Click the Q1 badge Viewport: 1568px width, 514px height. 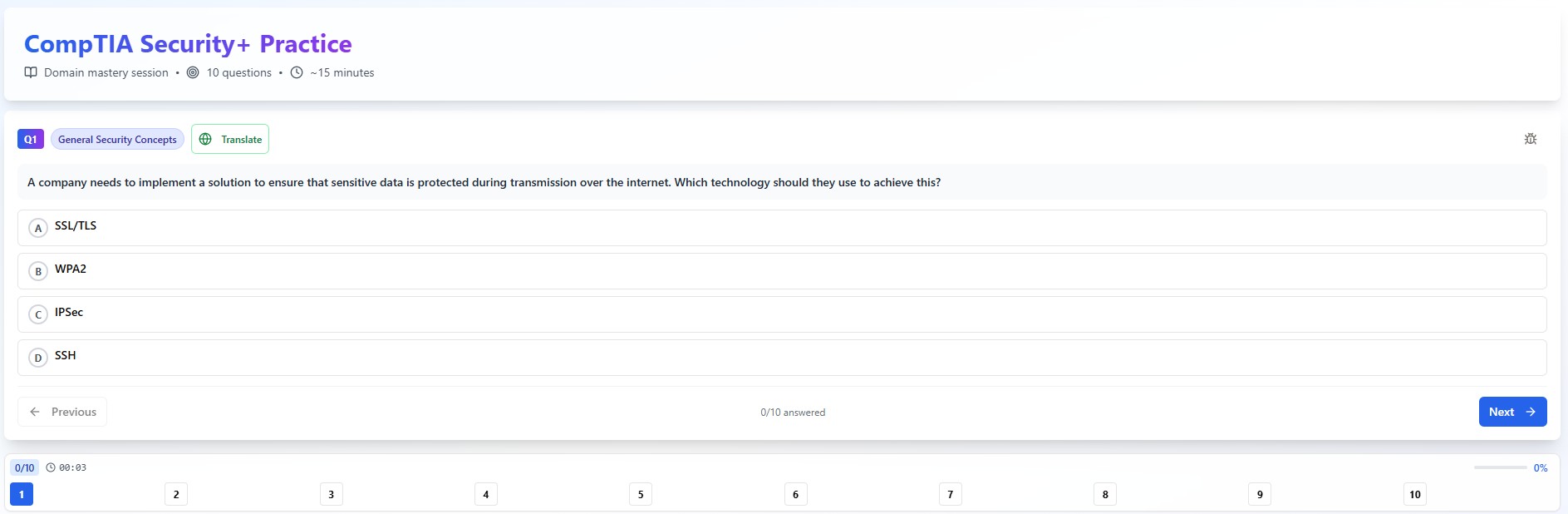point(30,139)
